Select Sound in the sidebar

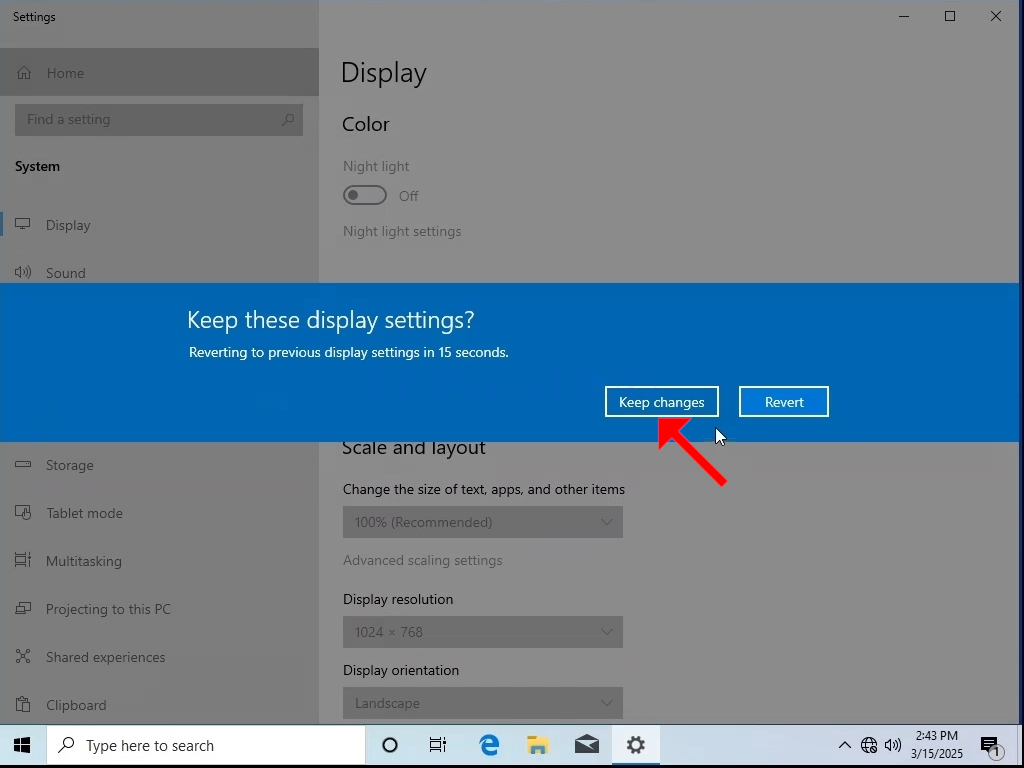coord(159,273)
